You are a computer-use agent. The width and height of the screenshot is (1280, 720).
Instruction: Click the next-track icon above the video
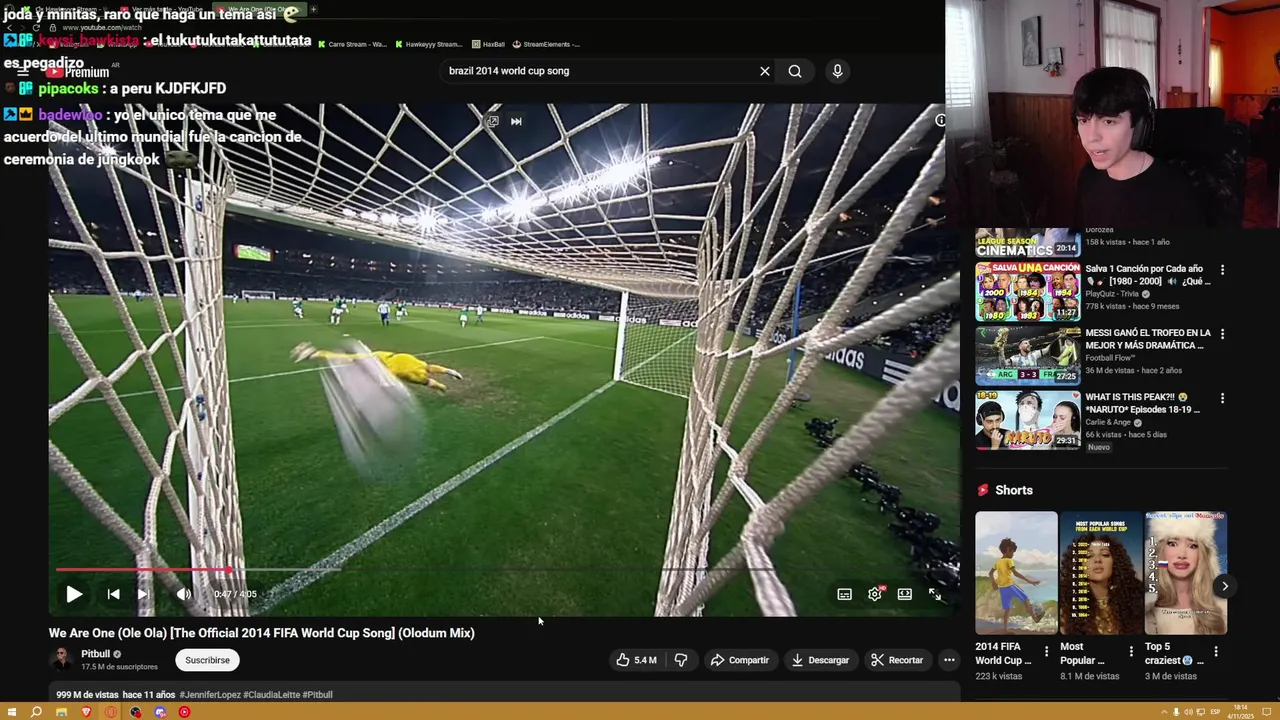516,121
